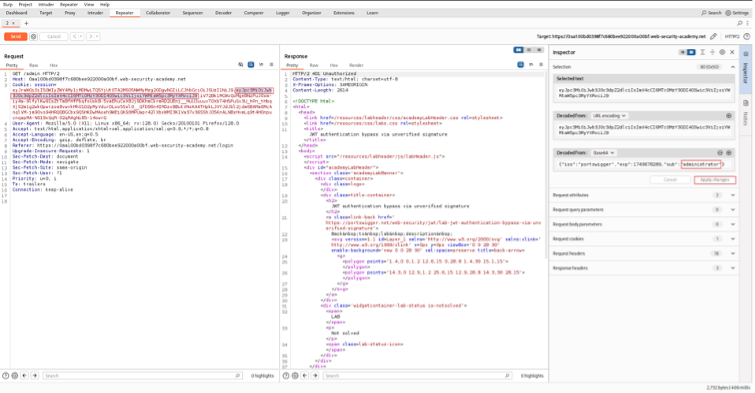Click Cancel button in Inspector
The width and height of the screenshot is (755, 393).
point(670,180)
